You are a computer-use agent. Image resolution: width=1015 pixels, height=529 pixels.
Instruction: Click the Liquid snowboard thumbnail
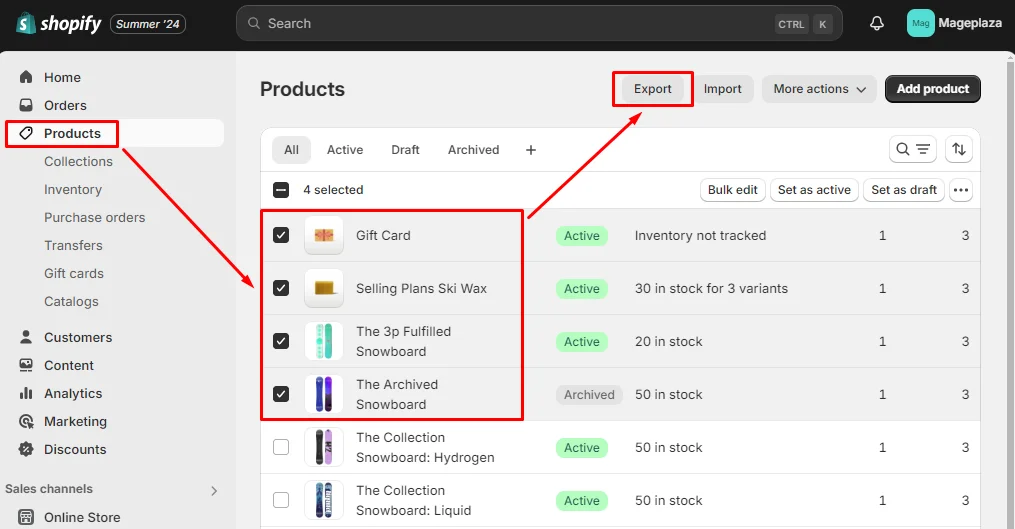coord(324,501)
